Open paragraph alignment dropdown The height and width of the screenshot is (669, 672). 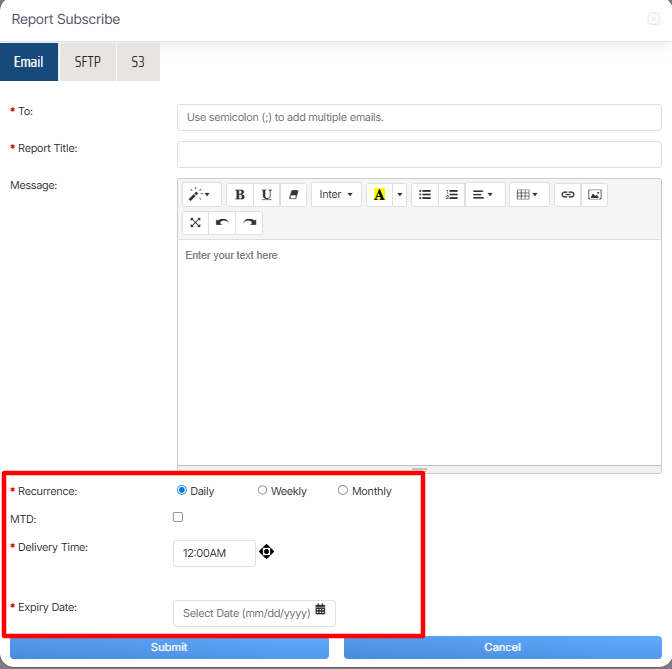(482, 195)
